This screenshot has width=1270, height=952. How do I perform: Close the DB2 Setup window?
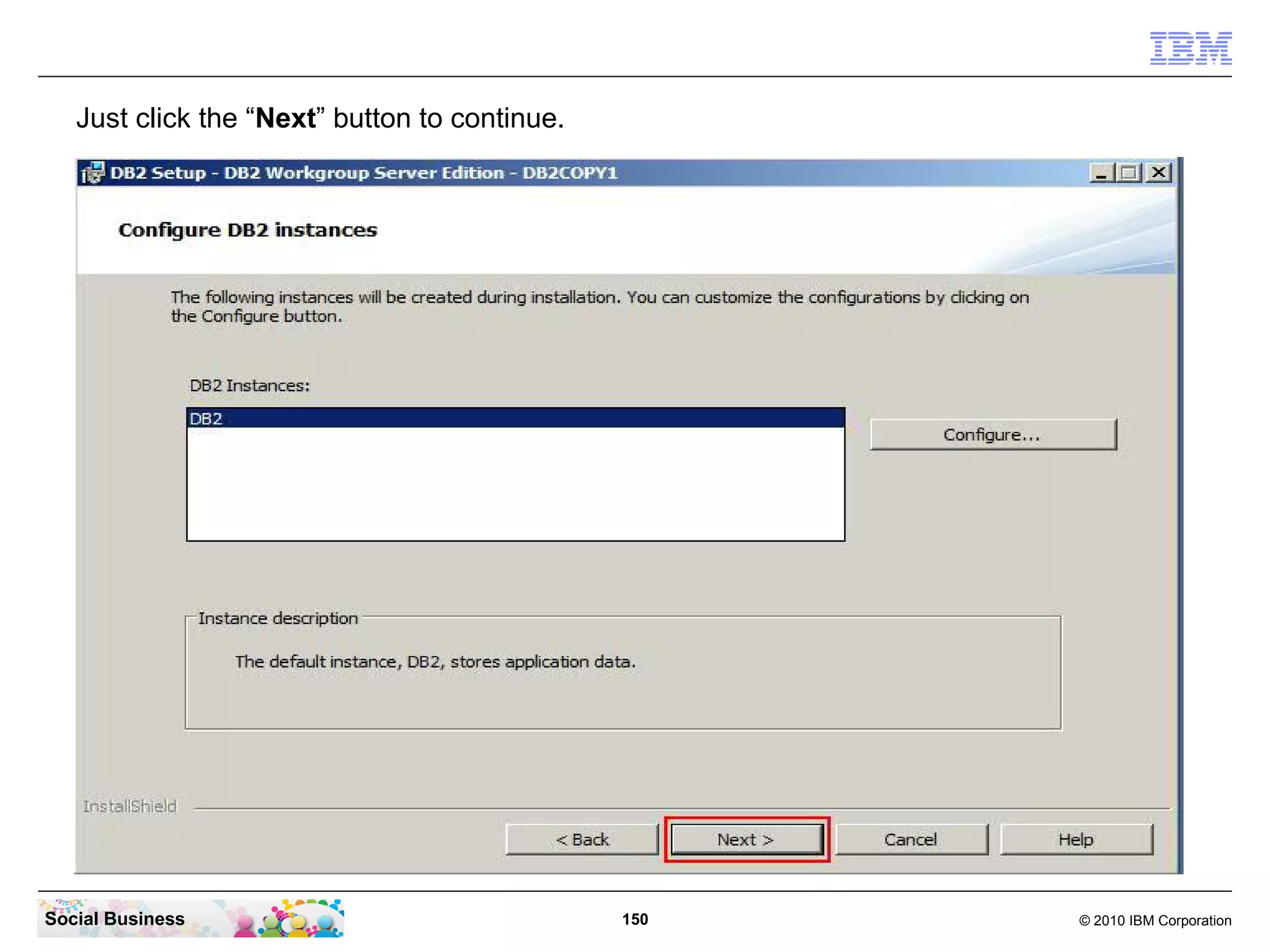point(1158,173)
